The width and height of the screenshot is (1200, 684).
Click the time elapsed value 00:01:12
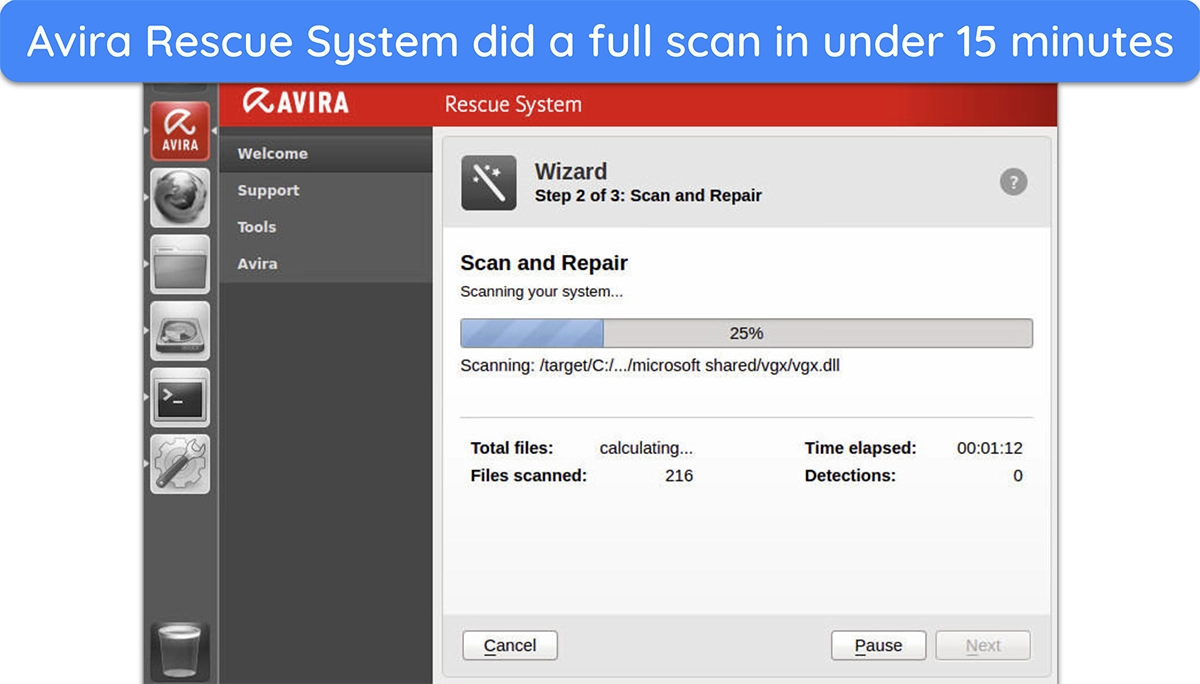point(990,448)
